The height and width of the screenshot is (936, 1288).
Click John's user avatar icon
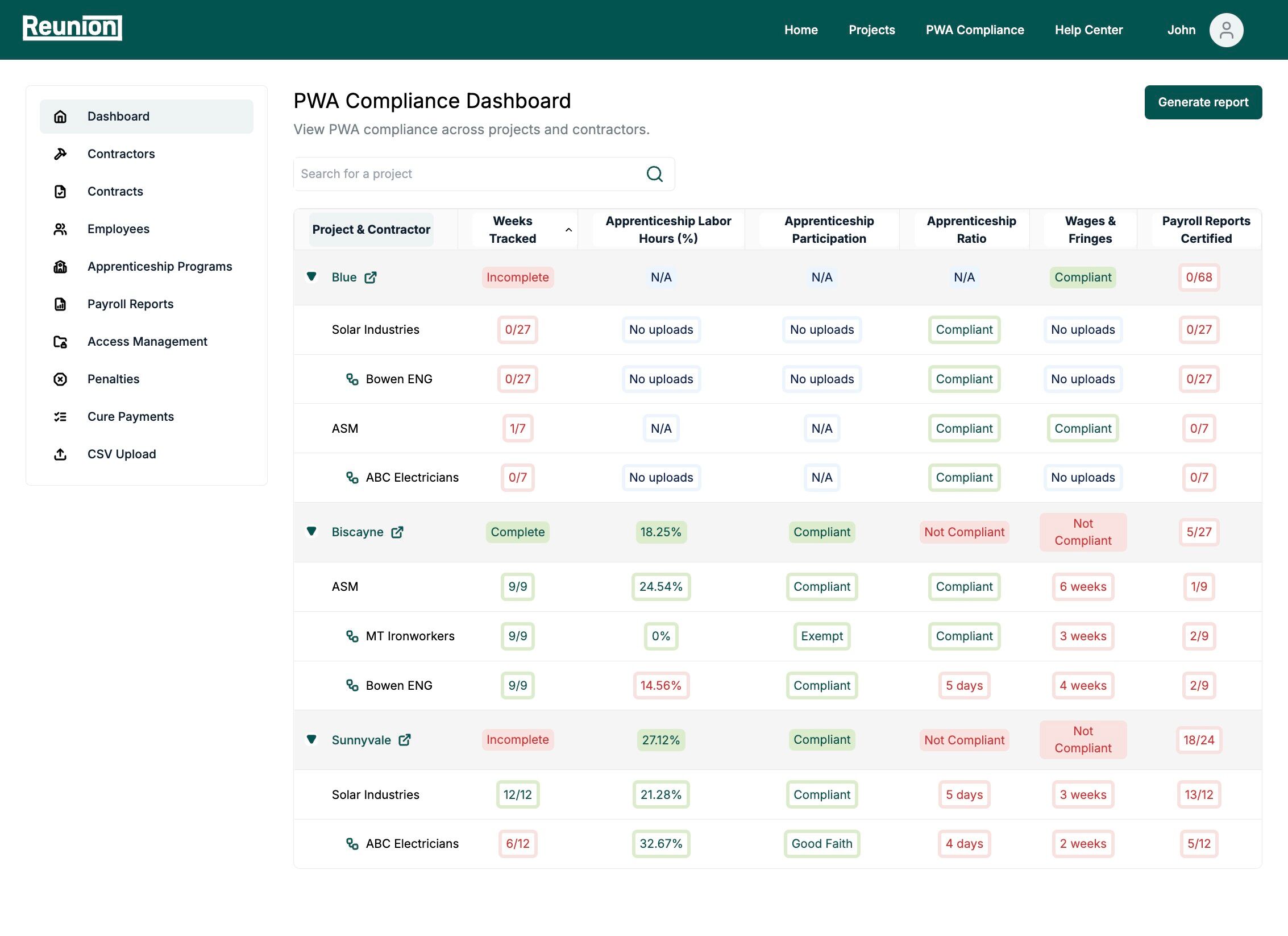1226,30
